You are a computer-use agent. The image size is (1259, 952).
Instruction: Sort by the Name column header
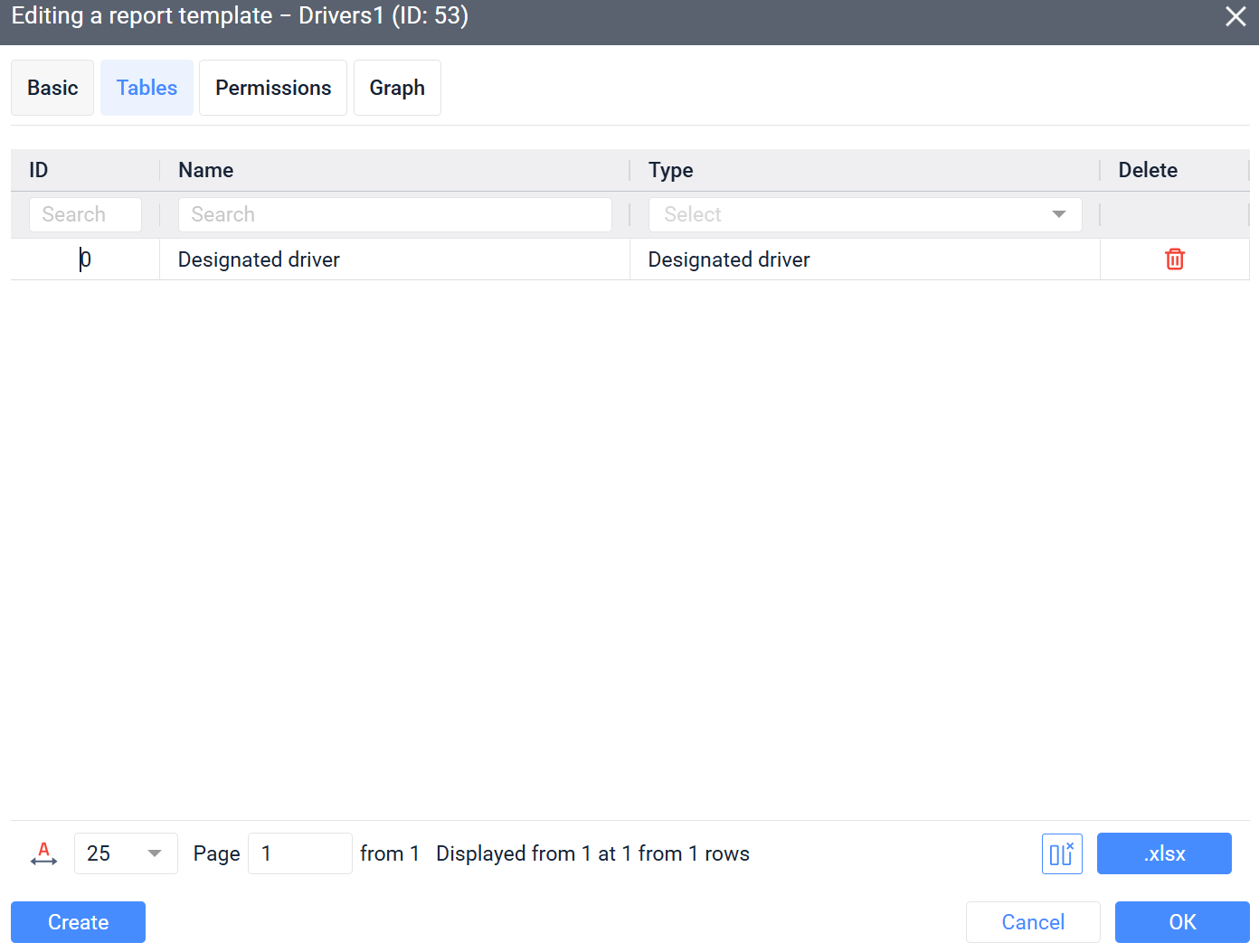206,170
